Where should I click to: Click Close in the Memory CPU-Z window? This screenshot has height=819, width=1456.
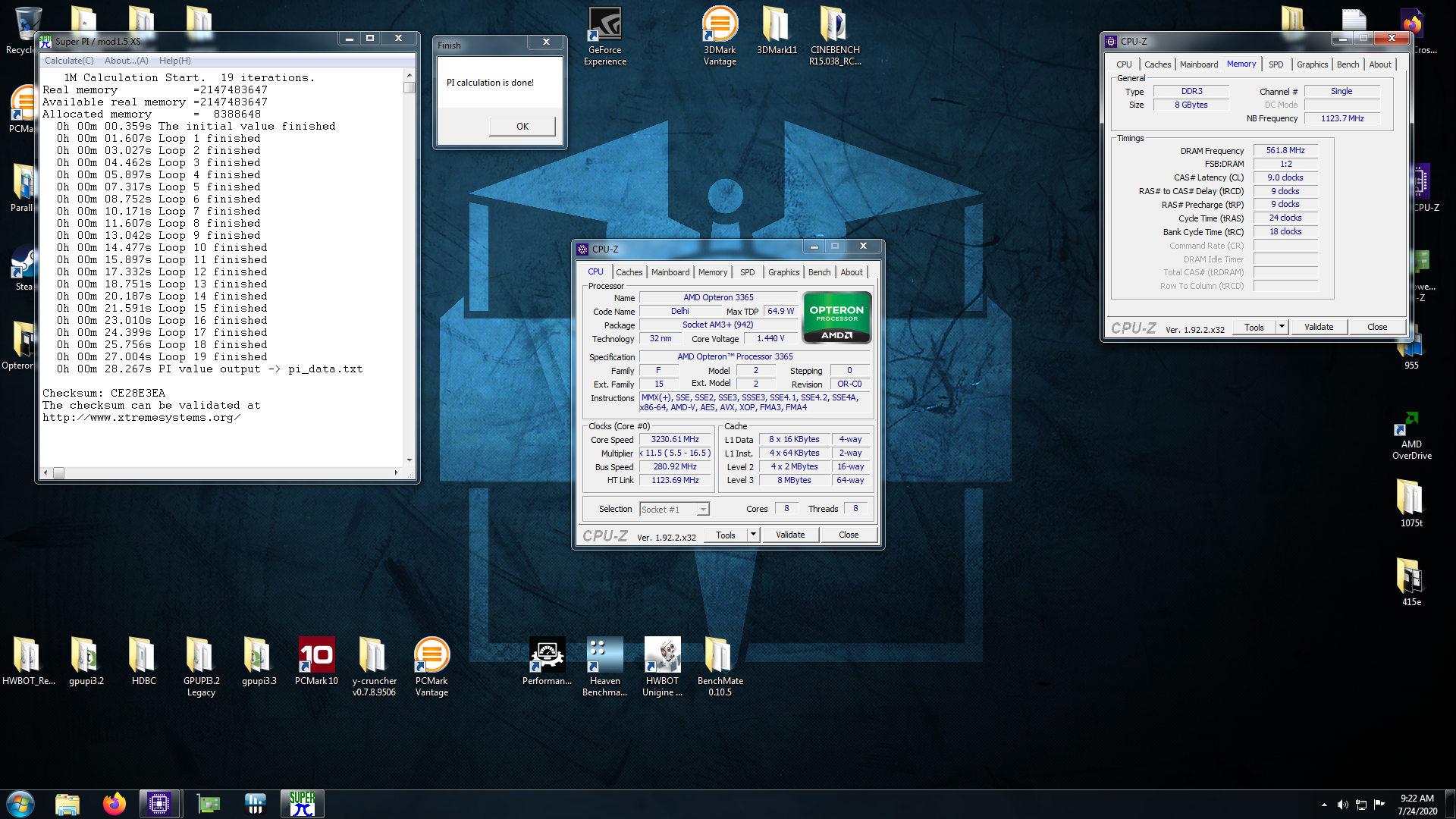[1377, 327]
